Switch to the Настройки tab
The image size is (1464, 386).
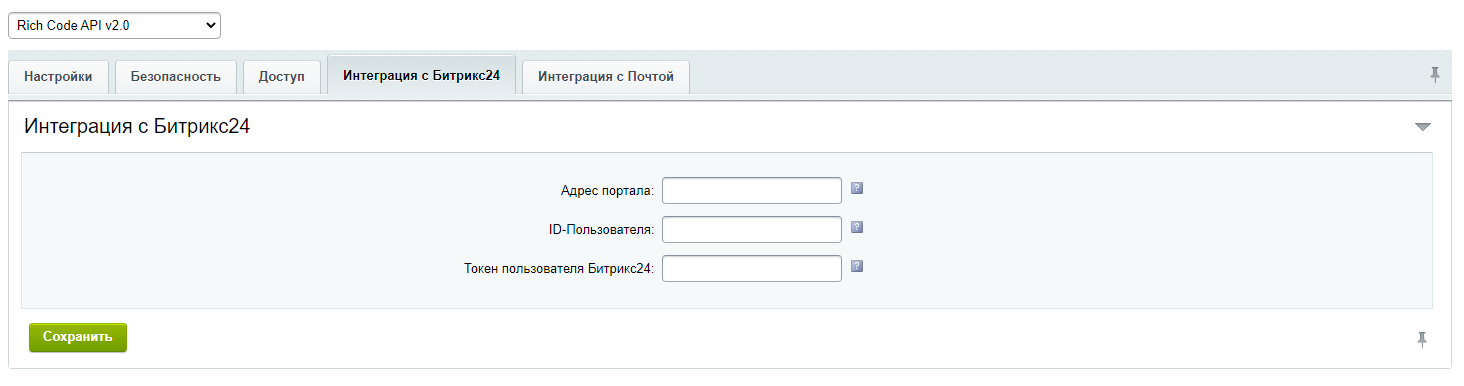[58, 77]
